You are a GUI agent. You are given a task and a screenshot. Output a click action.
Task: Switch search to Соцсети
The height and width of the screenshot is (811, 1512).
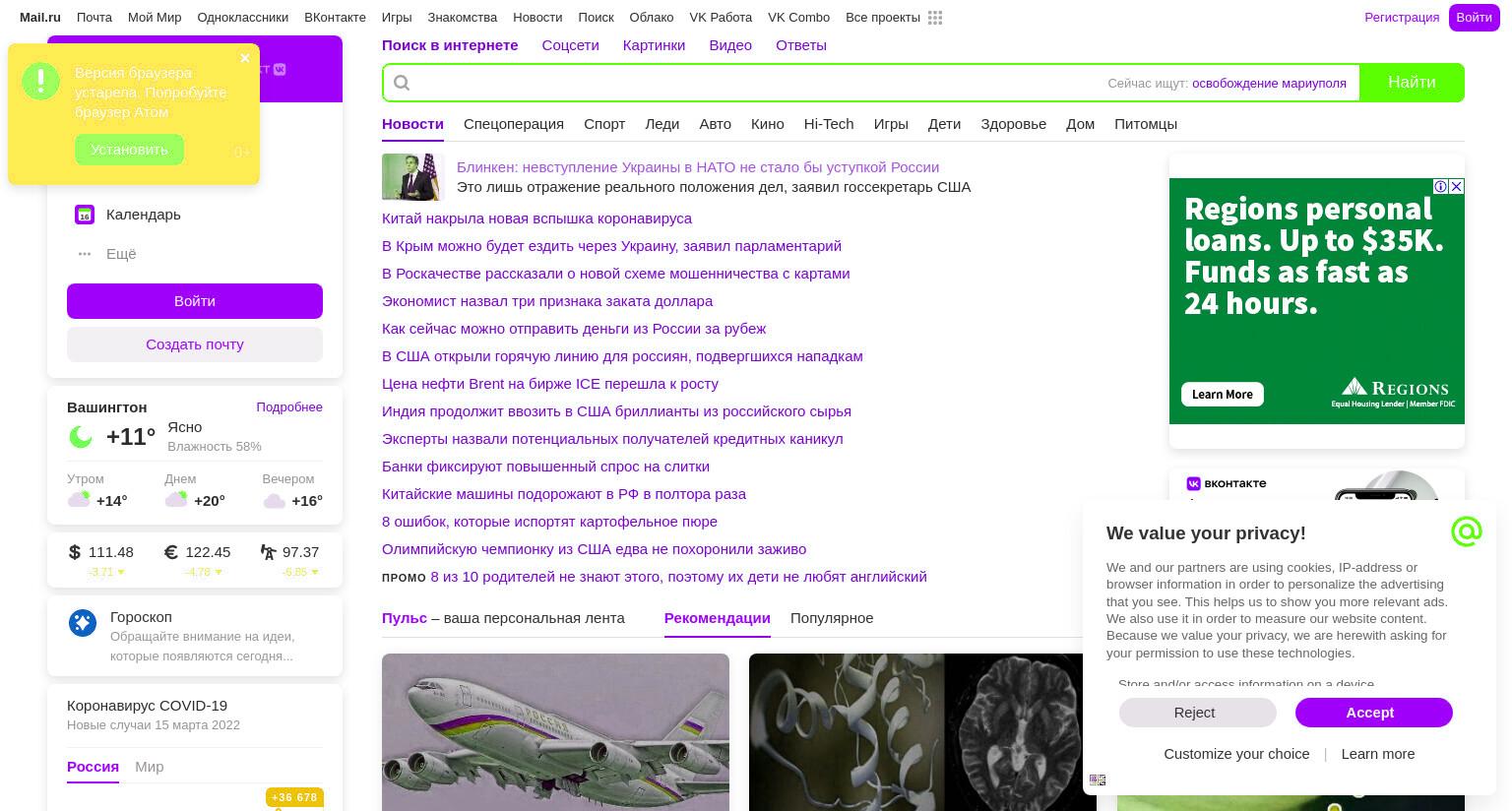[x=570, y=45]
